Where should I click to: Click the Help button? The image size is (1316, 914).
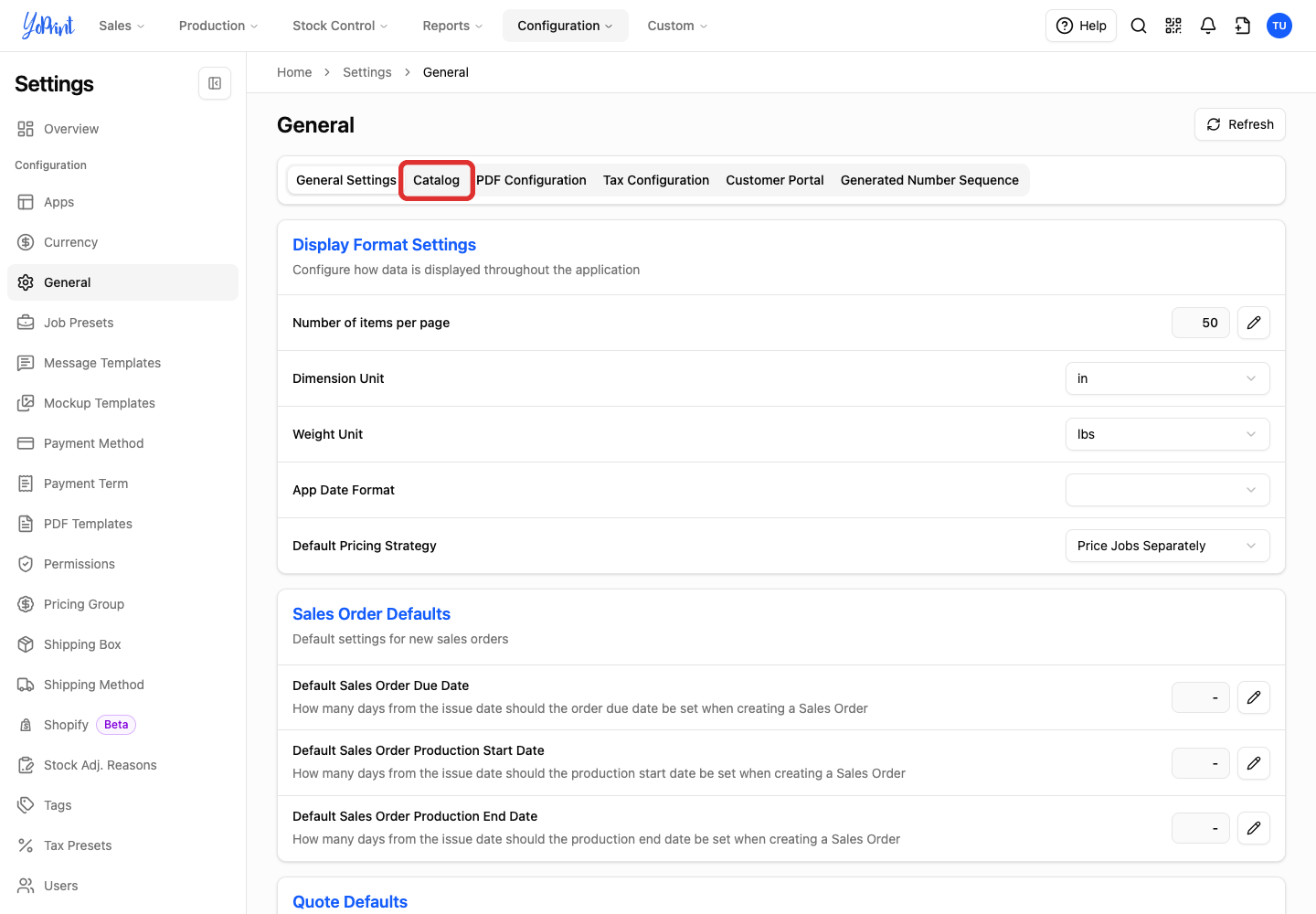point(1081,26)
